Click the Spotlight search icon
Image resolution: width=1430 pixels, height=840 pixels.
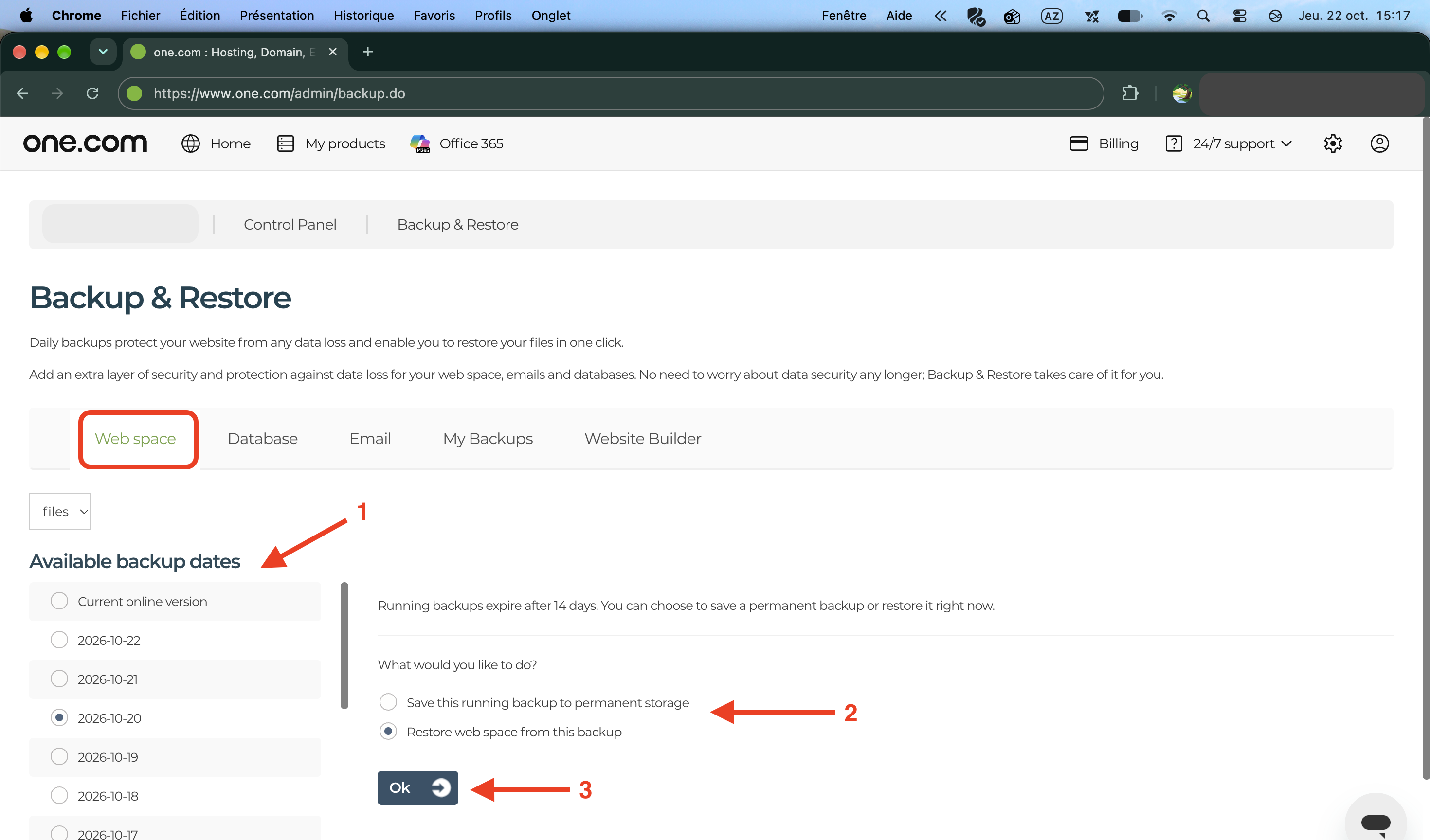(x=1203, y=15)
